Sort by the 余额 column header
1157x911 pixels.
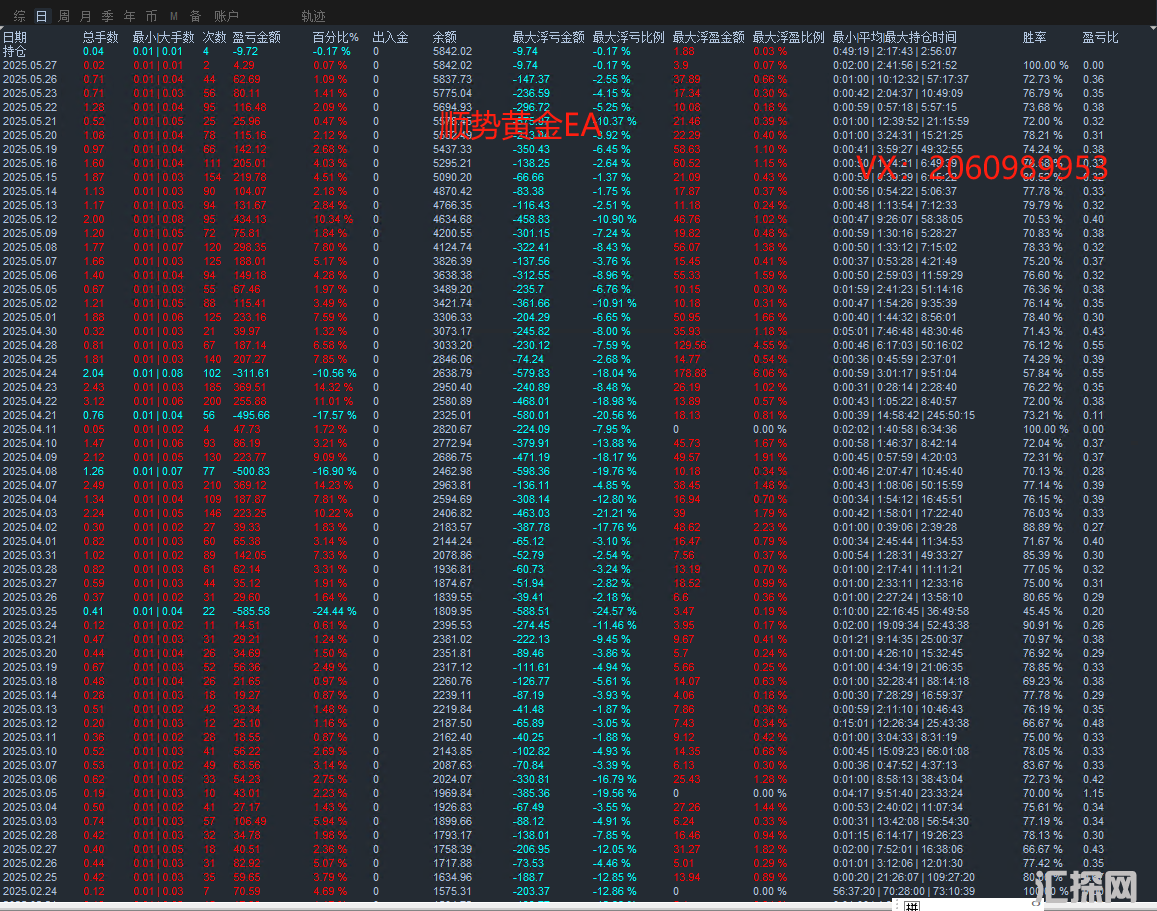point(444,37)
